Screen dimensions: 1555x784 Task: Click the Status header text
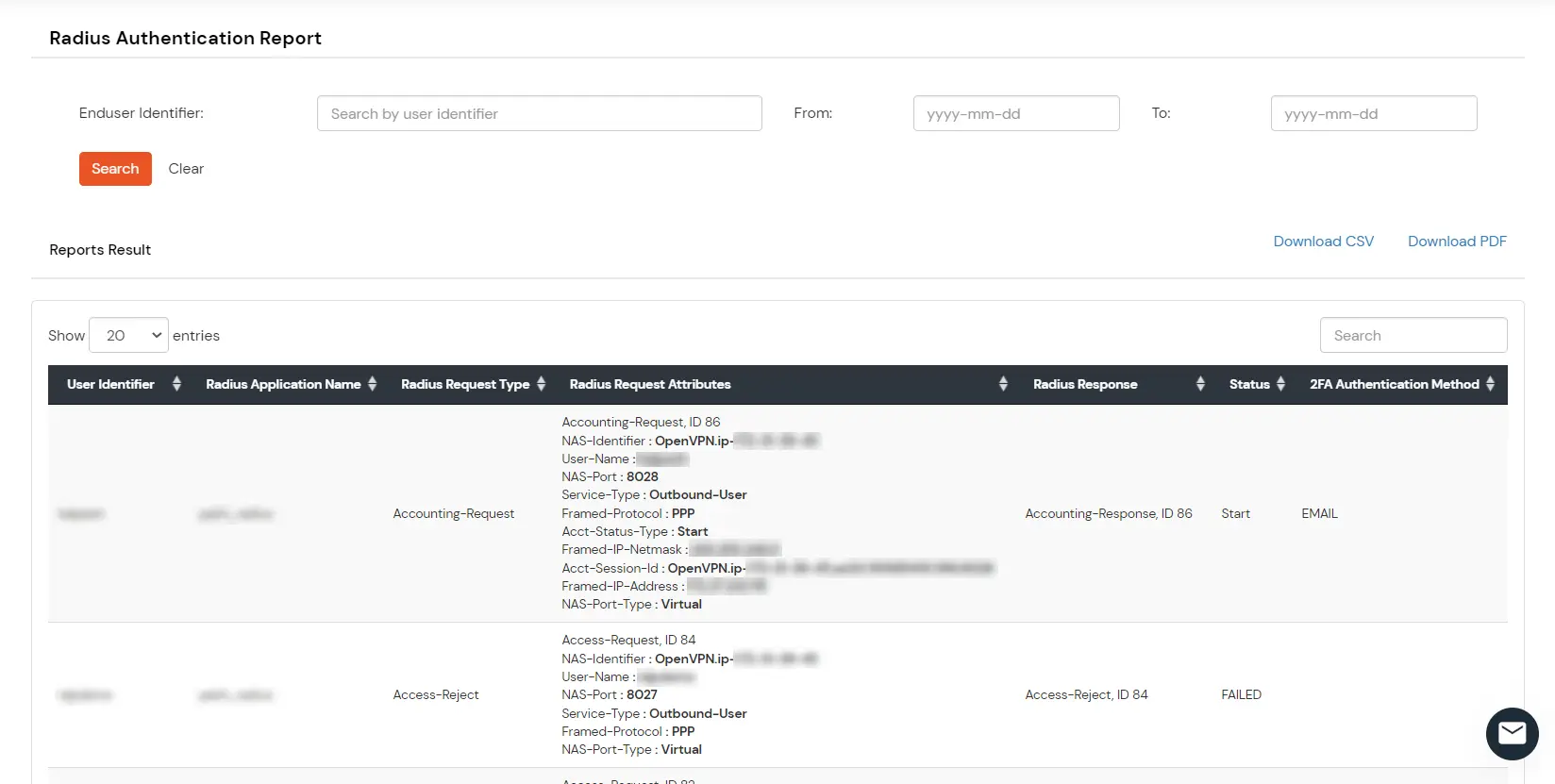pos(1249,384)
